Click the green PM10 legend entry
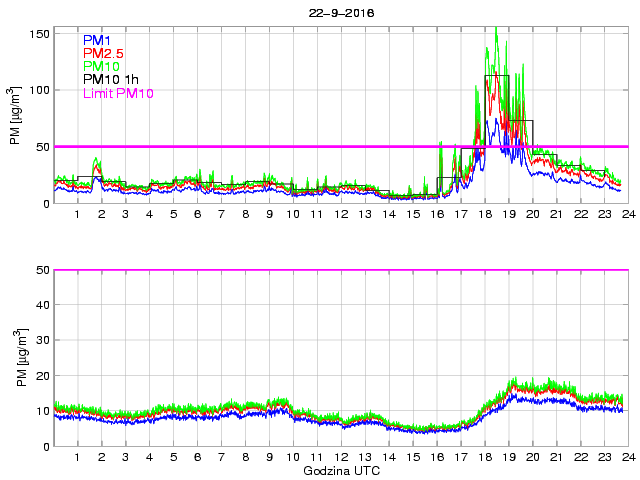The height and width of the screenshot is (480, 640). coord(101,66)
